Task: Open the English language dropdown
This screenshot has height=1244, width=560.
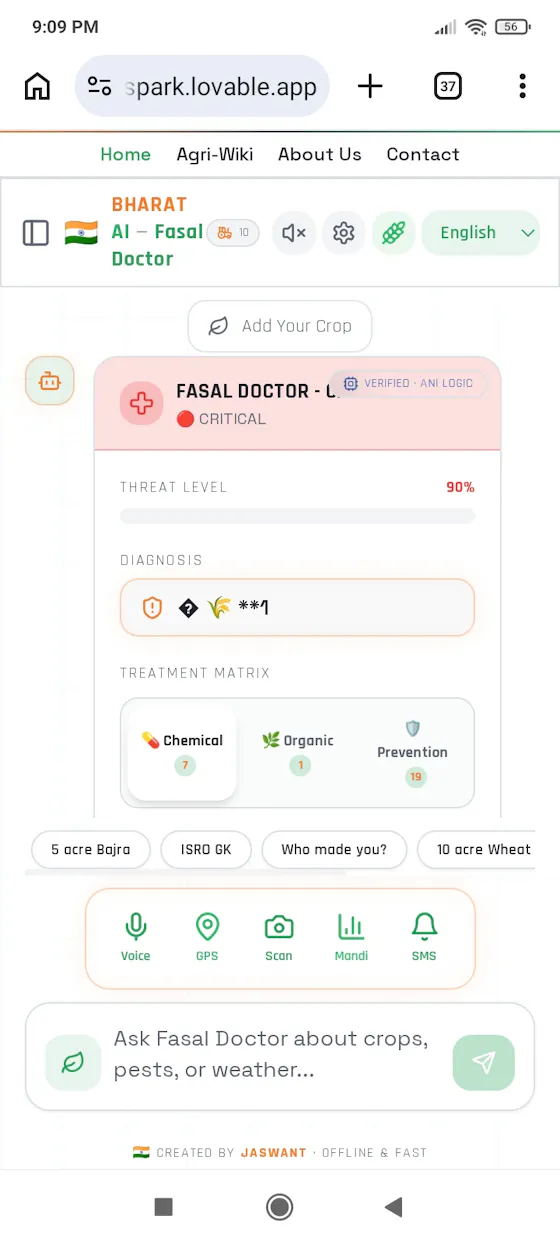Action: pos(480,233)
